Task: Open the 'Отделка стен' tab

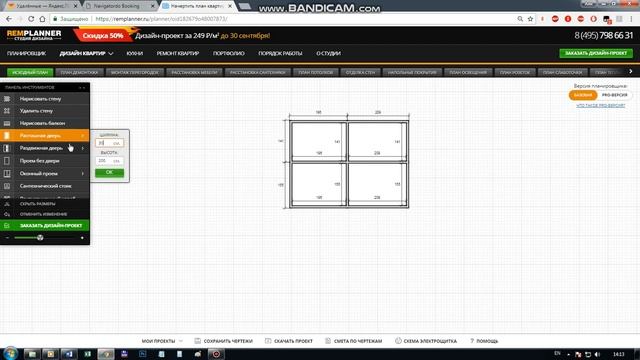Action: pos(360,72)
